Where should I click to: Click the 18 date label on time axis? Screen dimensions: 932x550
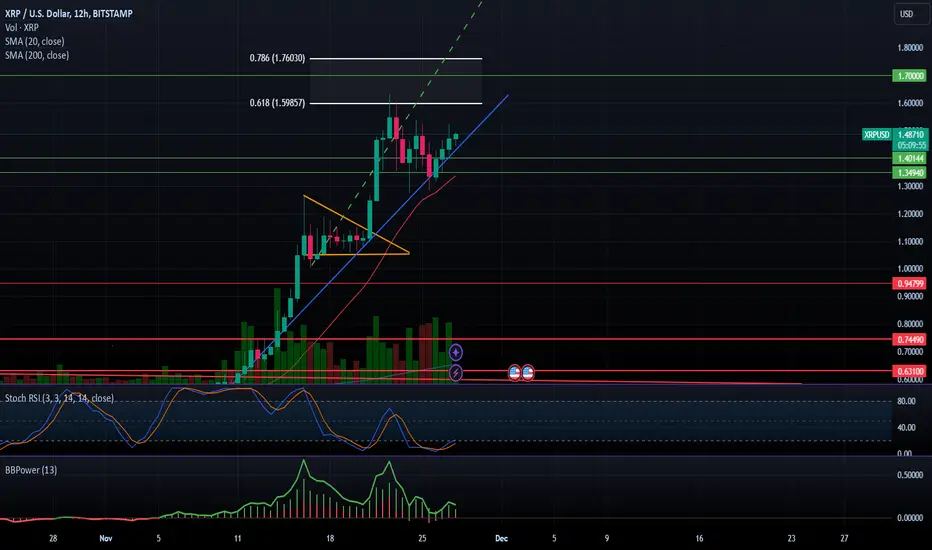coord(330,538)
